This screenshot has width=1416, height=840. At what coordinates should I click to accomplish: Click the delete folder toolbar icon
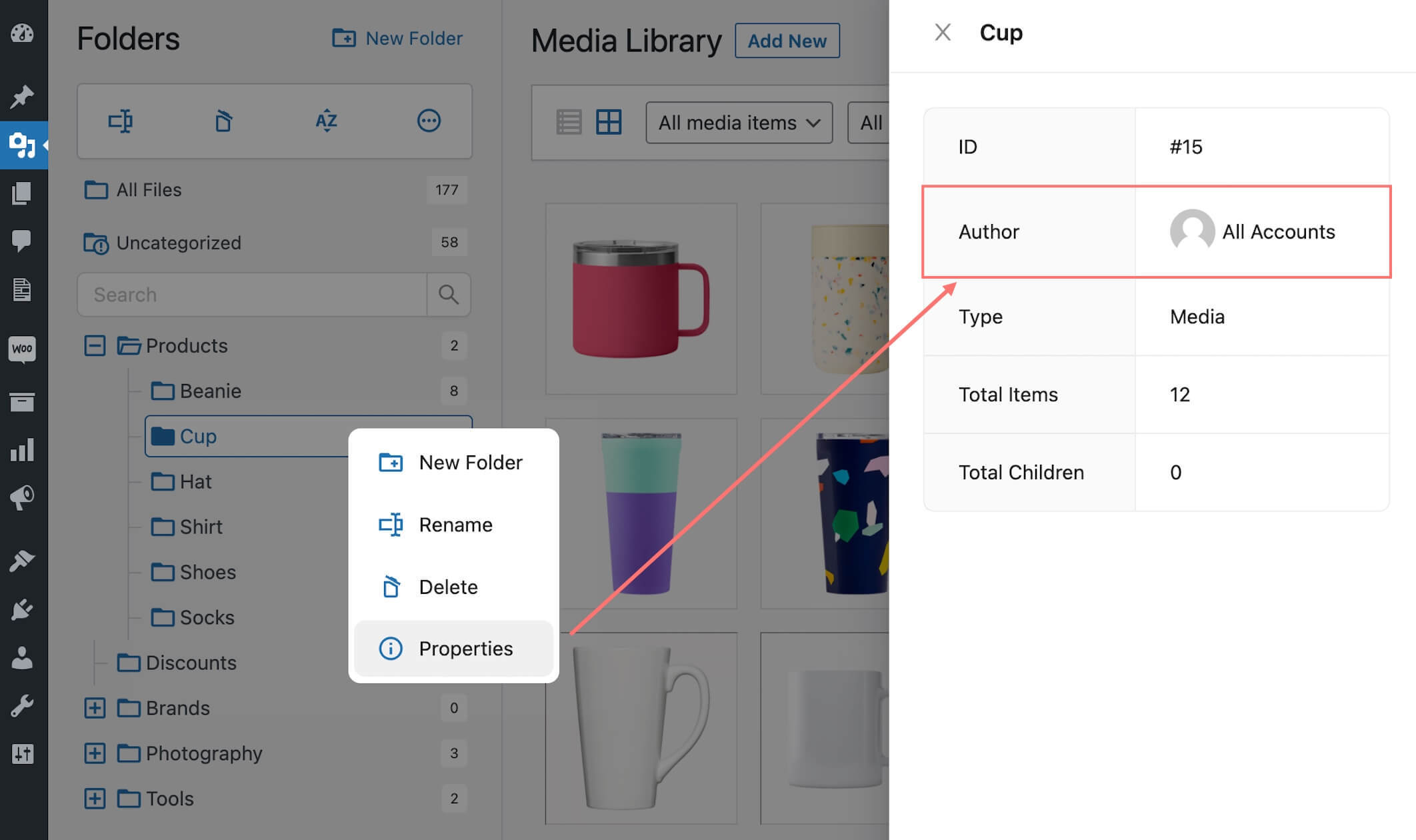pos(223,121)
